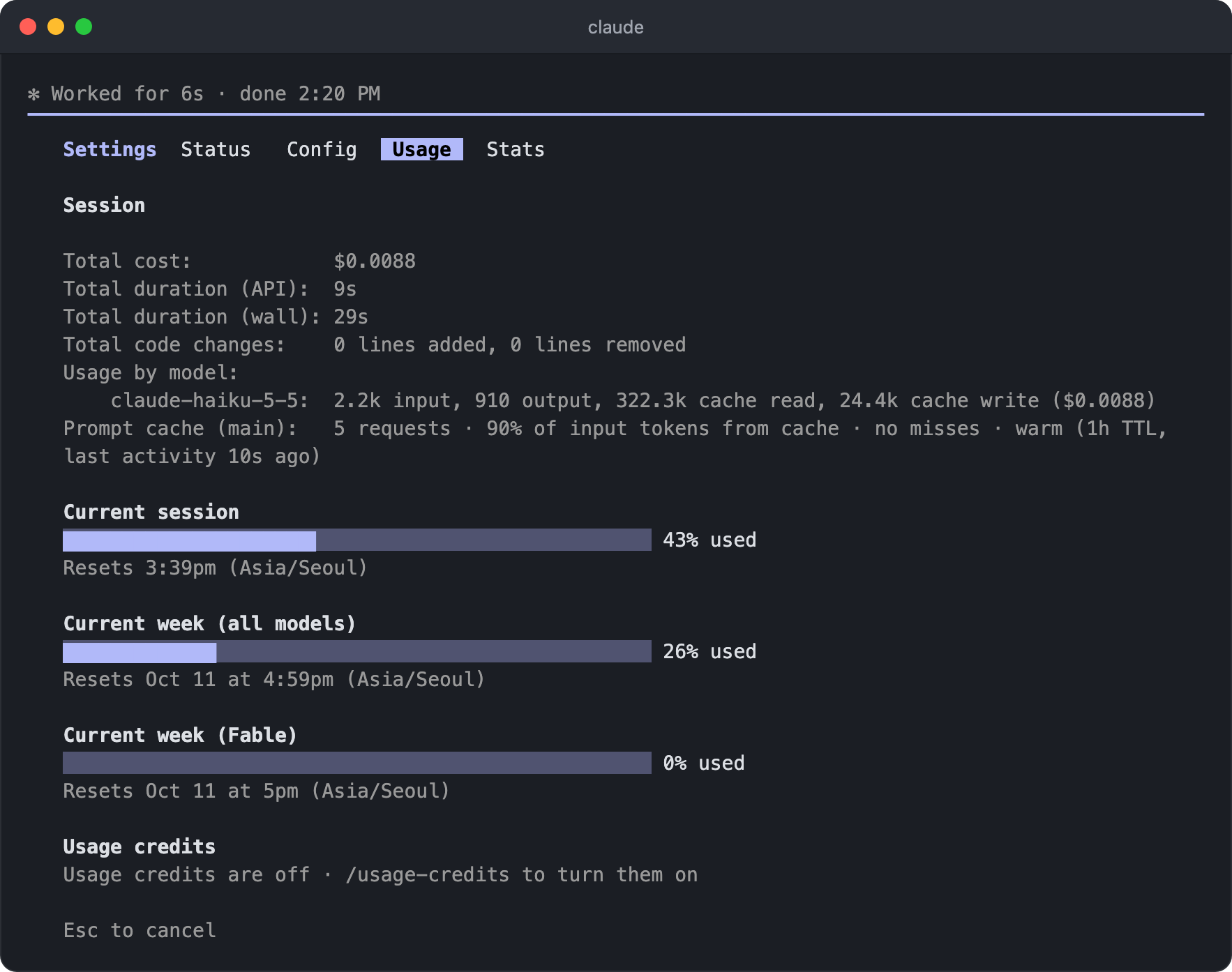The image size is (1232, 972).
Task: Minimize the window using yellow button
Action: [56, 26]
